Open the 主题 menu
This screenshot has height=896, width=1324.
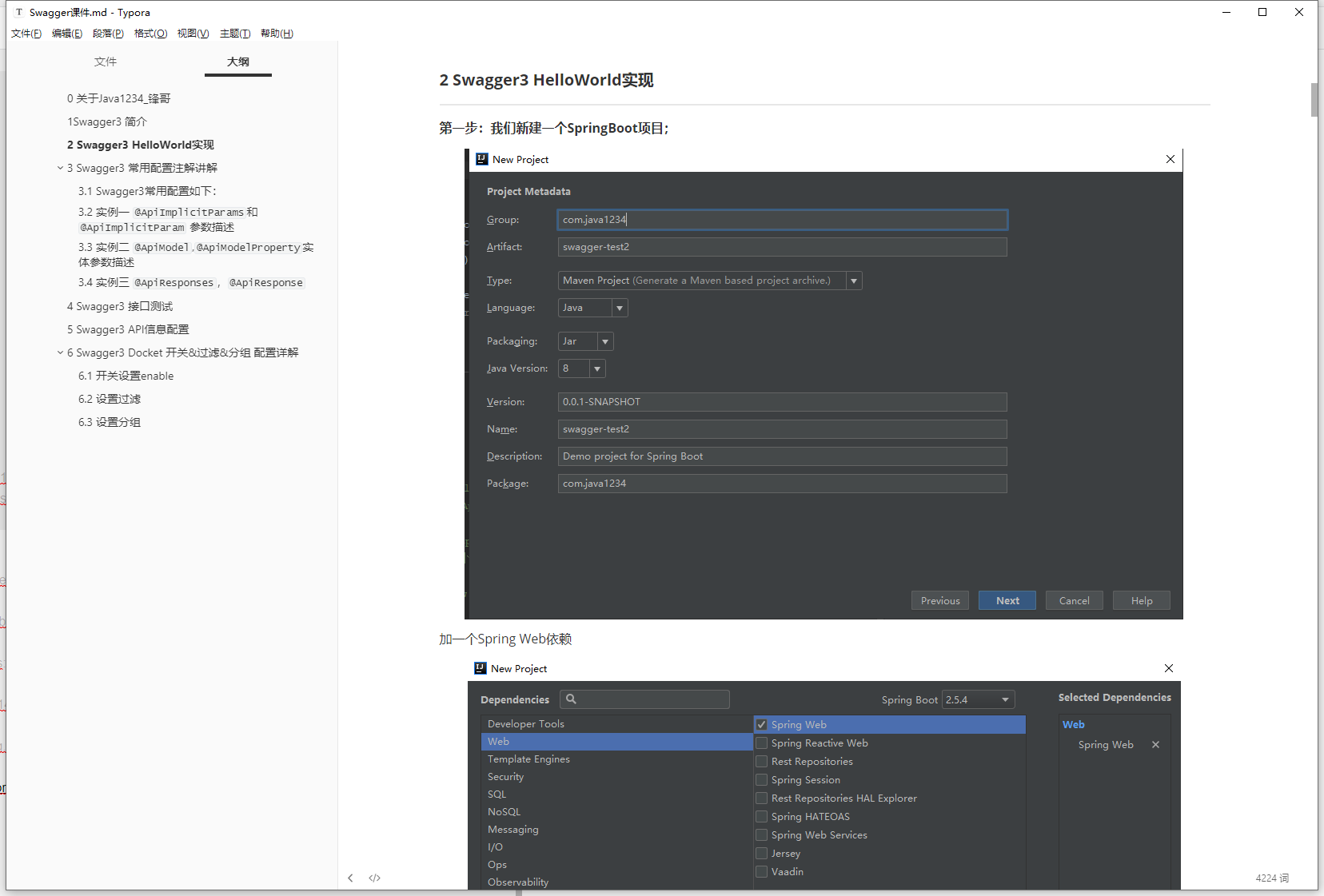235,34
